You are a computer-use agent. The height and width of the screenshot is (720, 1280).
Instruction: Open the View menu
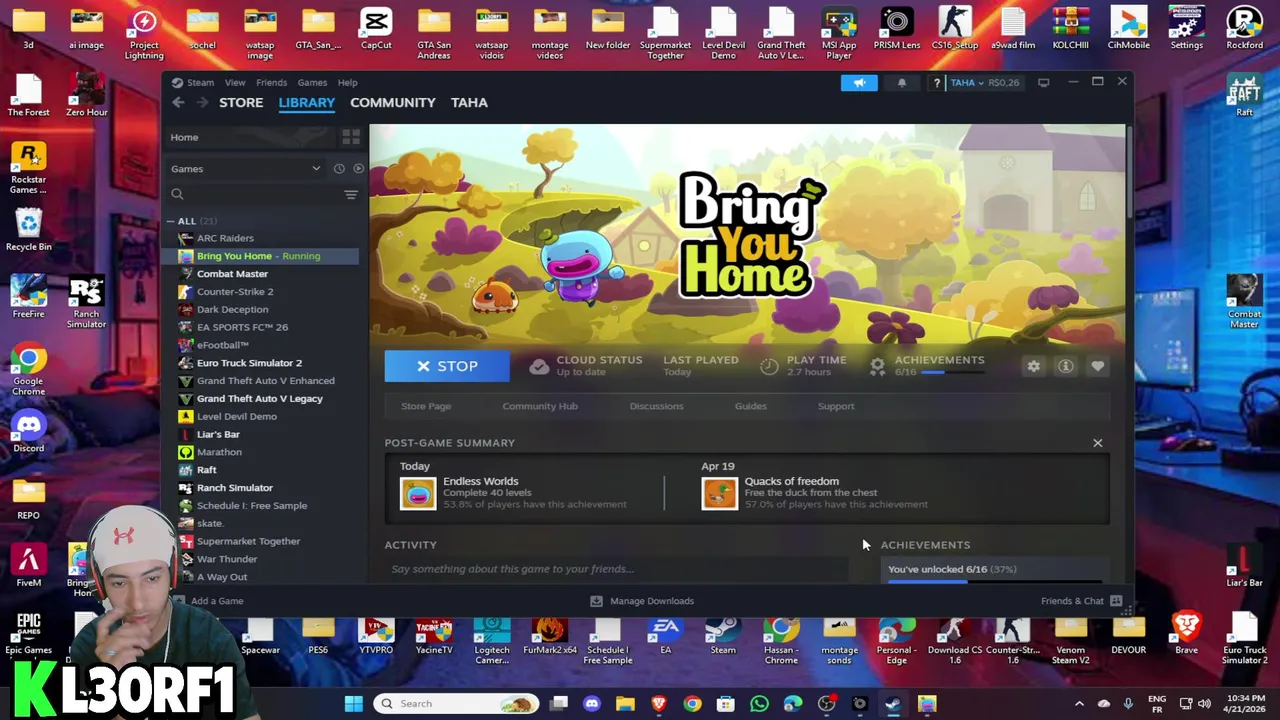pyautogui.click(x=235, y=83)
